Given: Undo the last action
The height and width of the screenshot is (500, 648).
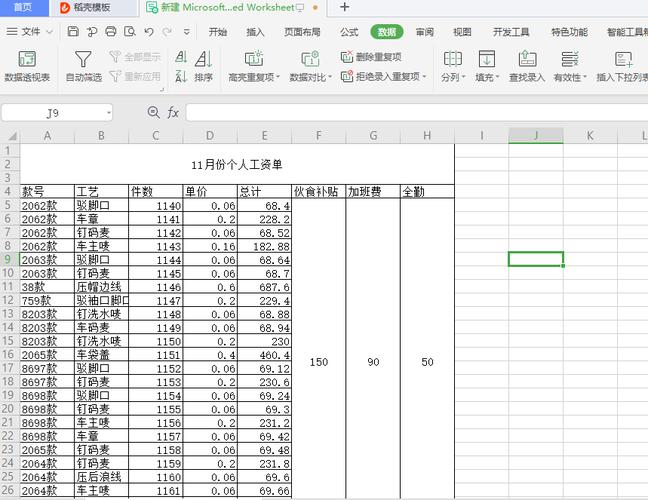Looking at the screenshot, I should [149, 32].
